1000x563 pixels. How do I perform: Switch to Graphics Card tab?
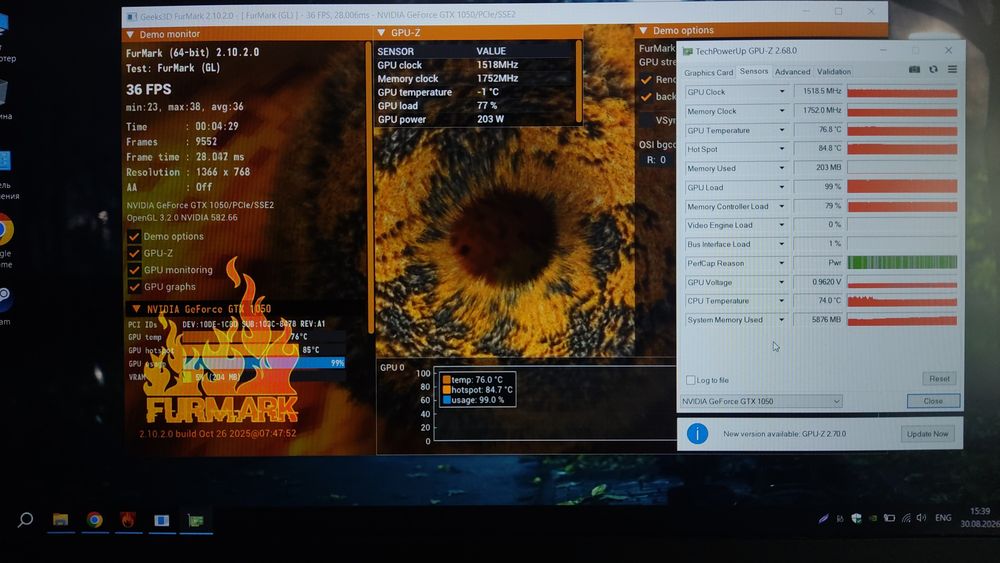[709, 73]
